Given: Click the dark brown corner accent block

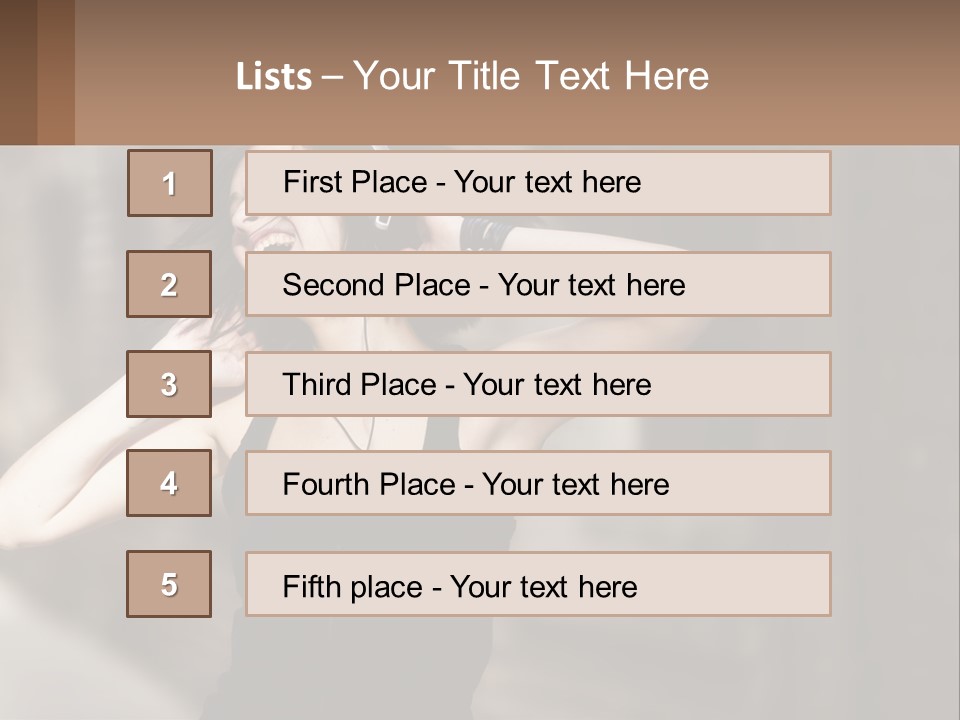Looking at the screenshot, I should tap(18, 72).
